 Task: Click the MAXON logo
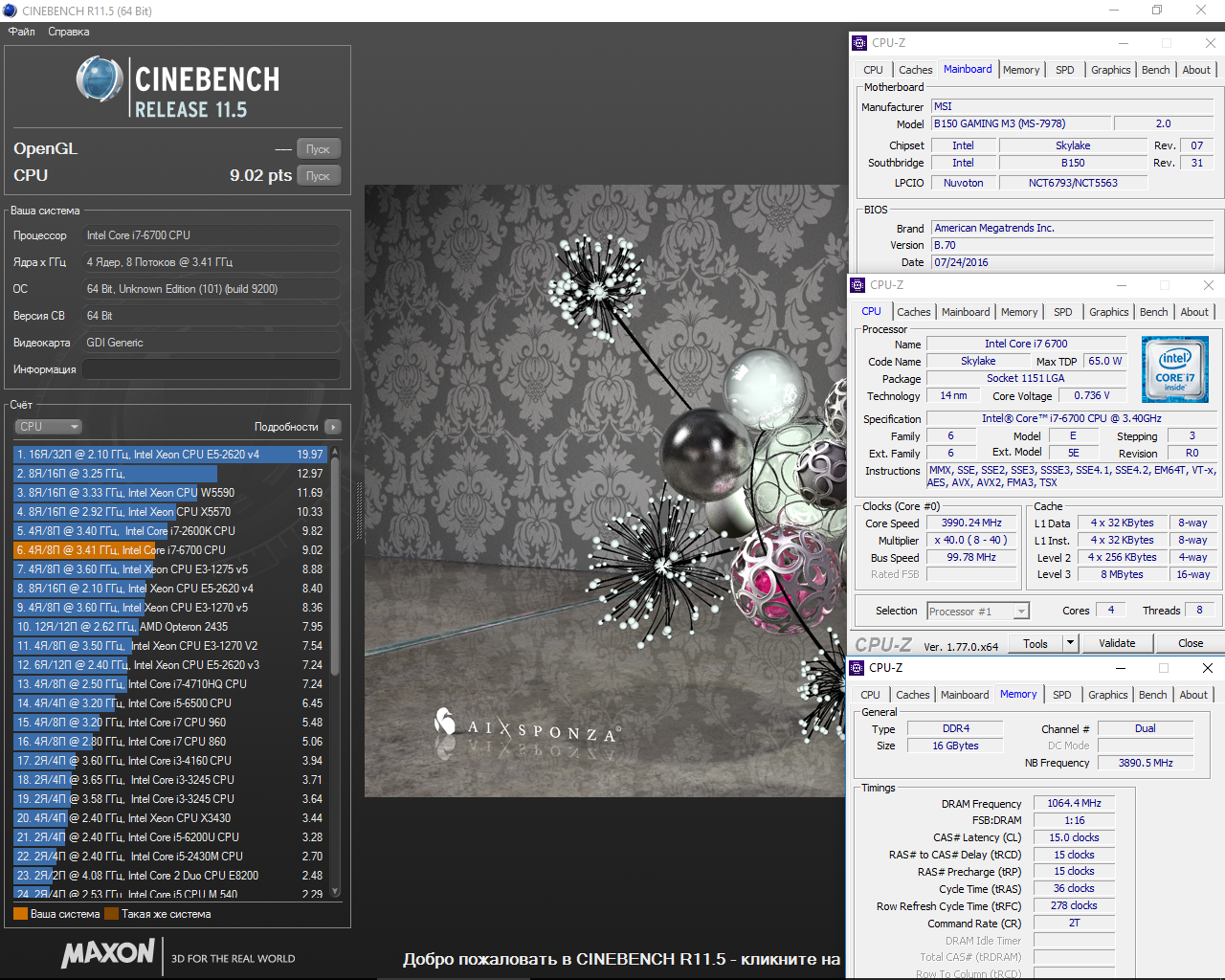pos(107,952)
